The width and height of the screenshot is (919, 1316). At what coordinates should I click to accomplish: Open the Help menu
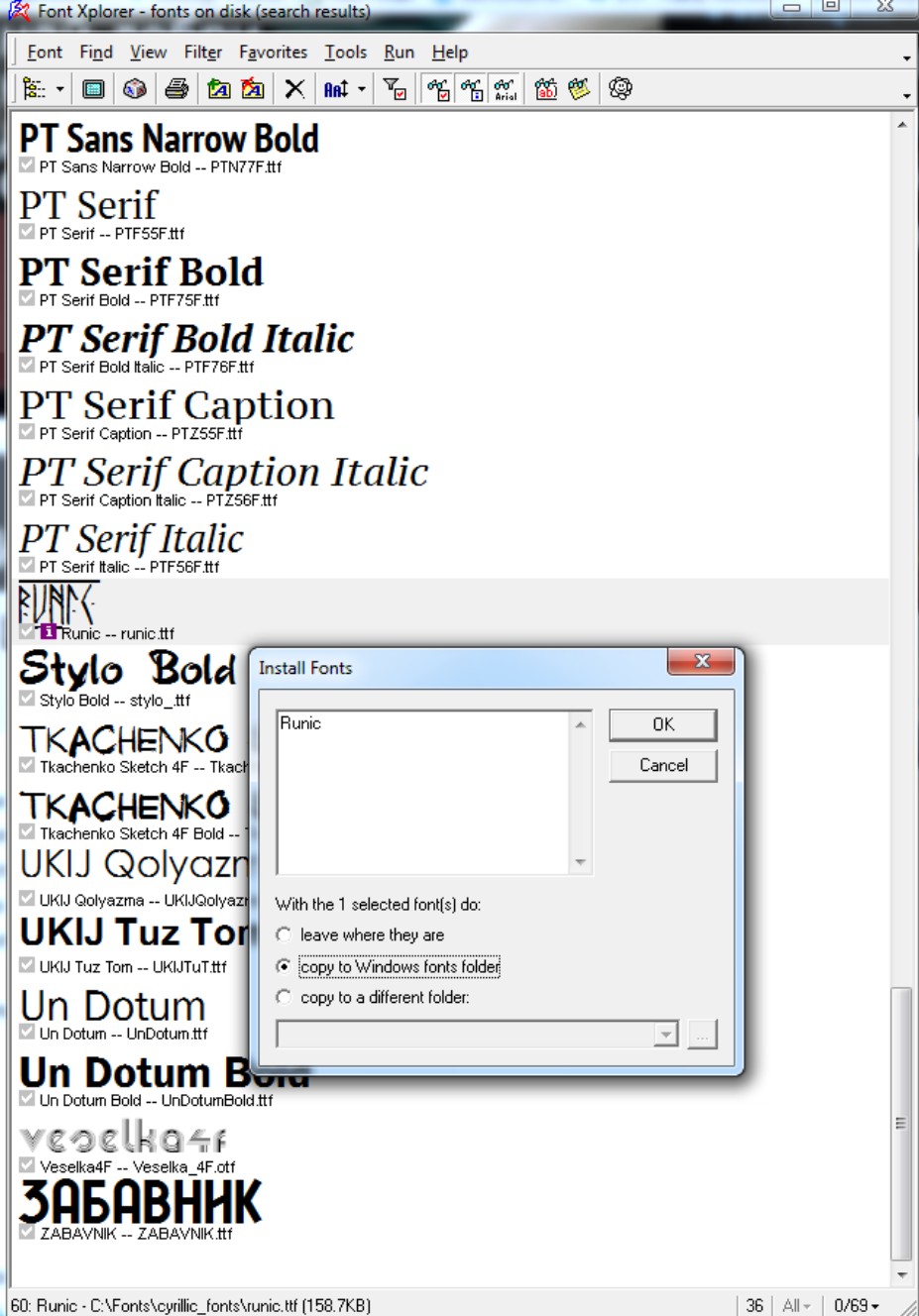click(x=450, y=53)
